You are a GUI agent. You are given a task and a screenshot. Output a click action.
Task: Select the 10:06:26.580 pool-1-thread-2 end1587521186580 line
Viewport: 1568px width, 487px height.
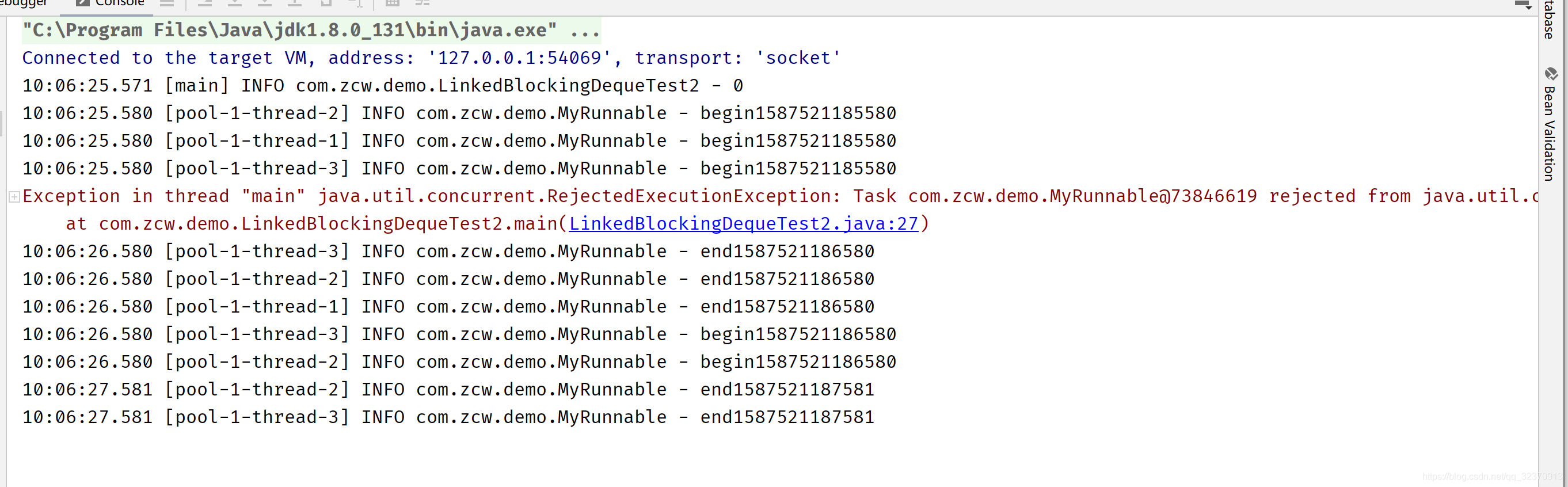pos(448,279)
